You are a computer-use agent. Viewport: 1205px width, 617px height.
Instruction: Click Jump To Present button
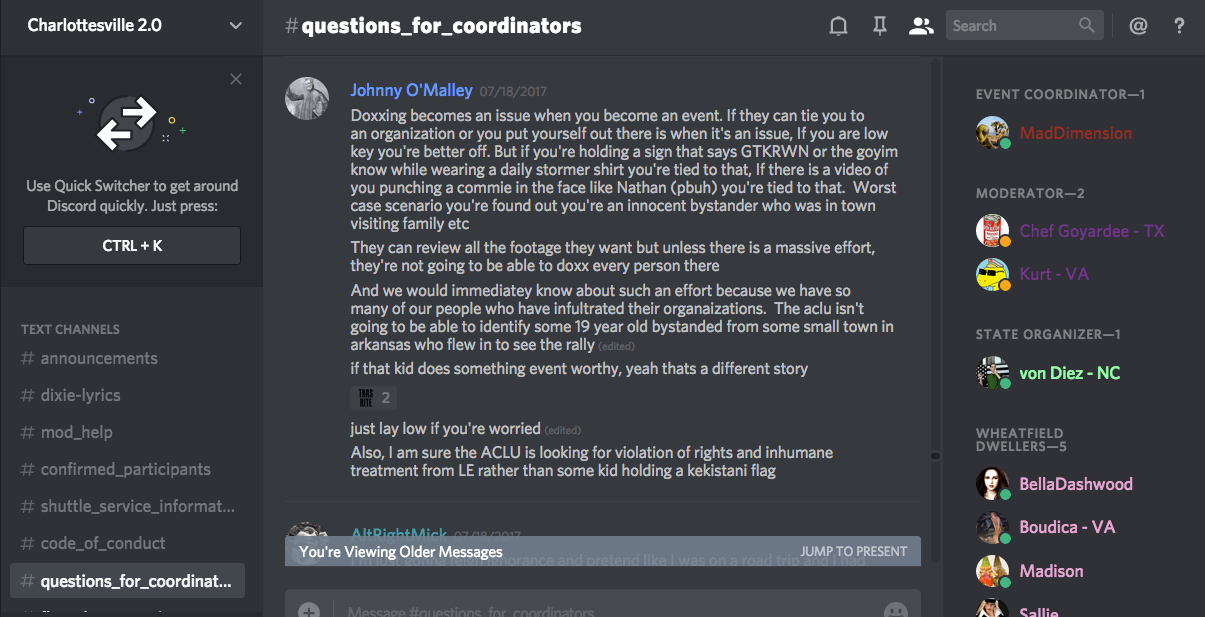tap(854, 551)
